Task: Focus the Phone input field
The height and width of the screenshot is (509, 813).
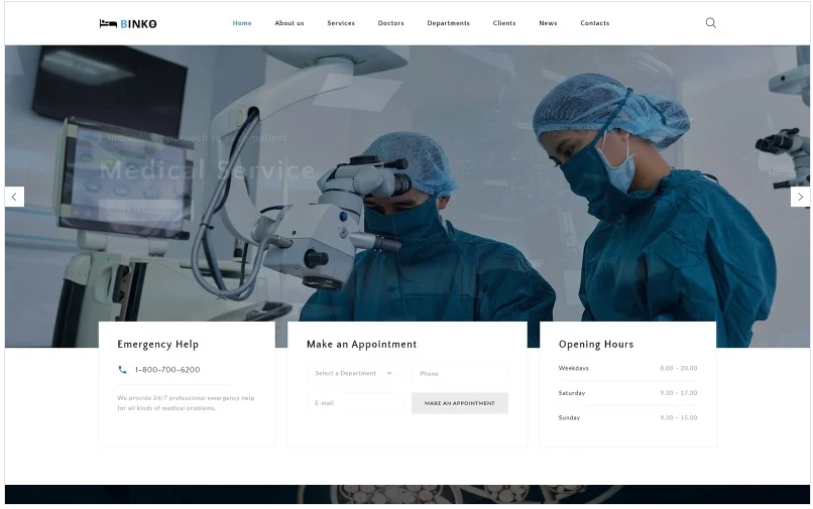Action: [460, 373]
